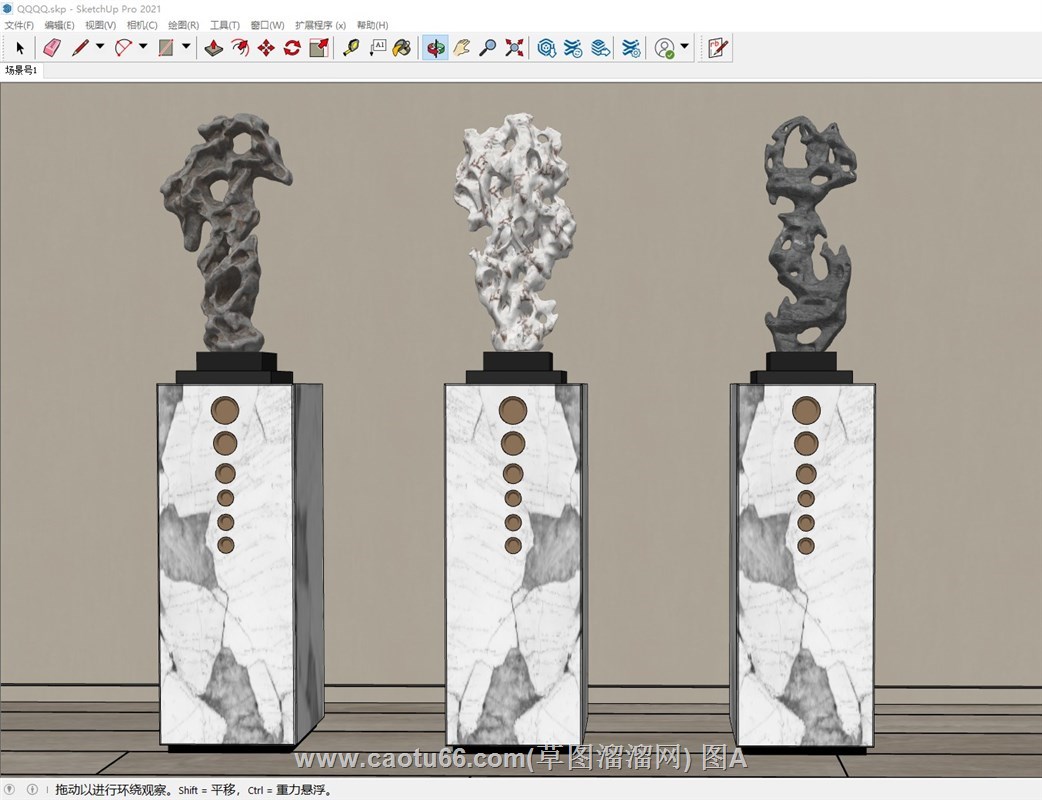Choose the Move tool with red arrows
Viewport: 1042px width, 800px height.
click(266, 47)
